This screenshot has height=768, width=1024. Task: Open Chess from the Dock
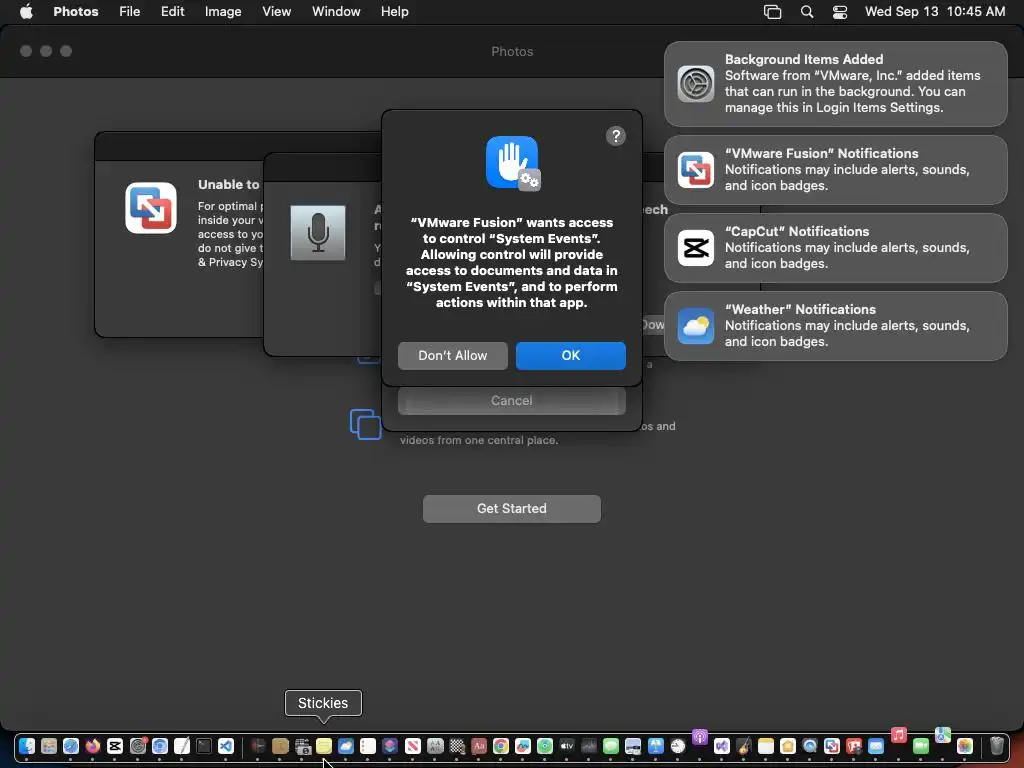(457, 746)
